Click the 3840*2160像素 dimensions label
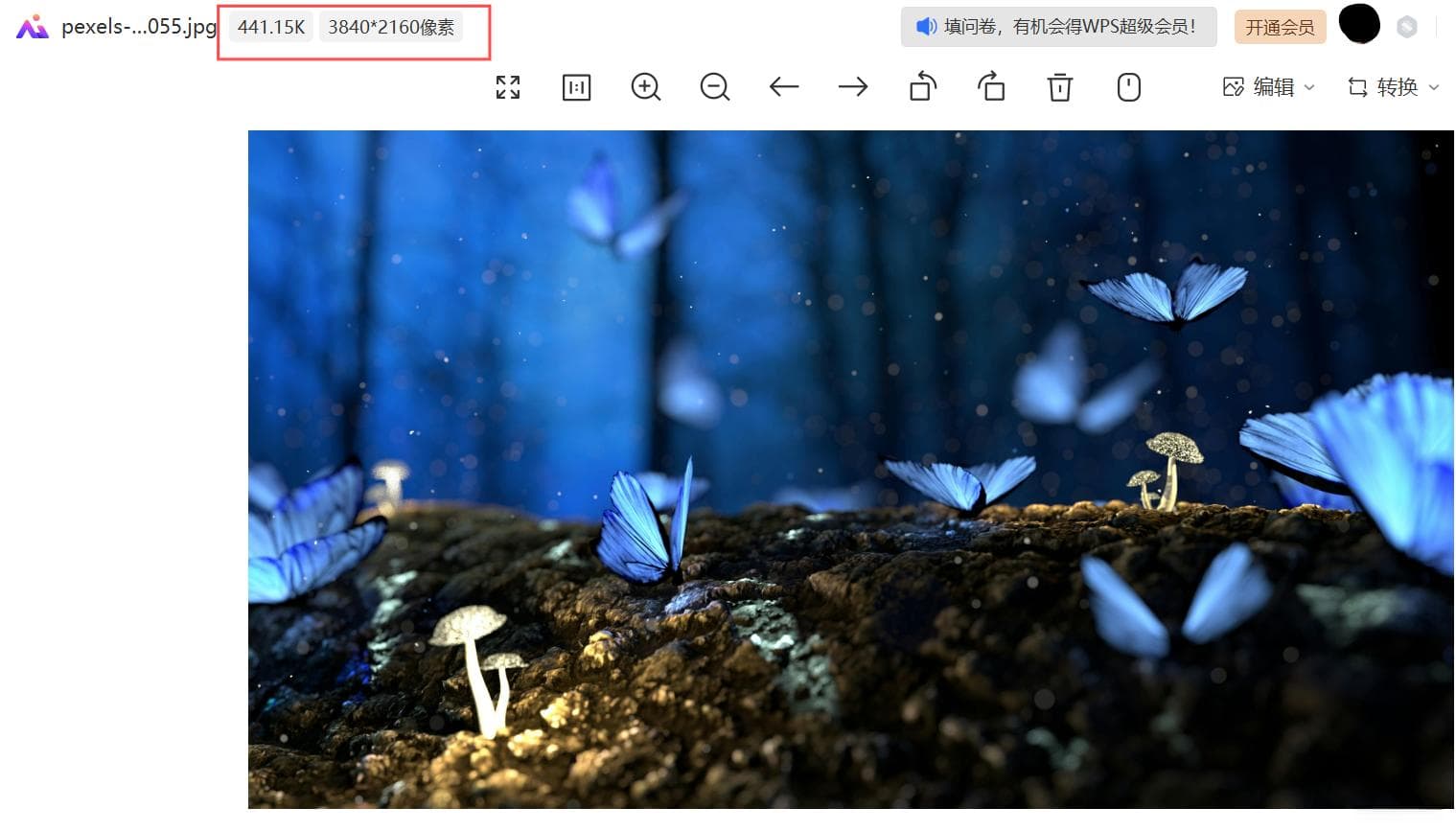The width and height of the screenshot is (1456, 831). [x=391, y=27]
